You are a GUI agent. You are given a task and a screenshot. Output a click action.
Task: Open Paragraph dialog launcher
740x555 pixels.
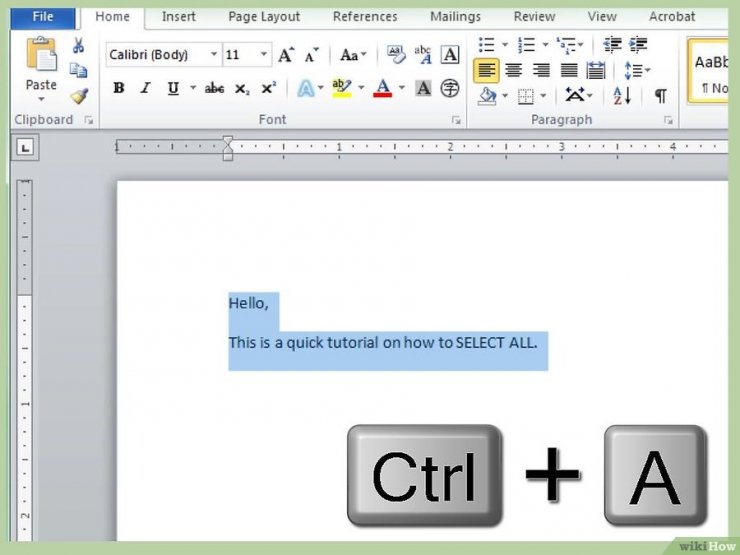668,120
